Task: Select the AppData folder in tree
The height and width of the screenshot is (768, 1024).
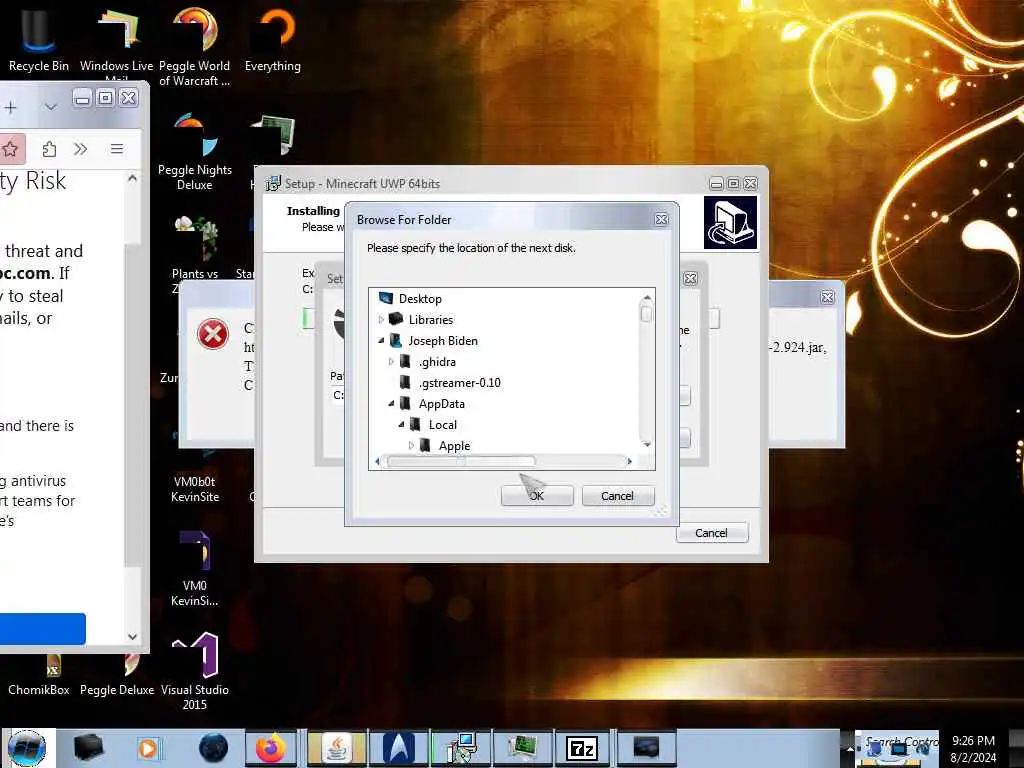Action: point(441,404)
